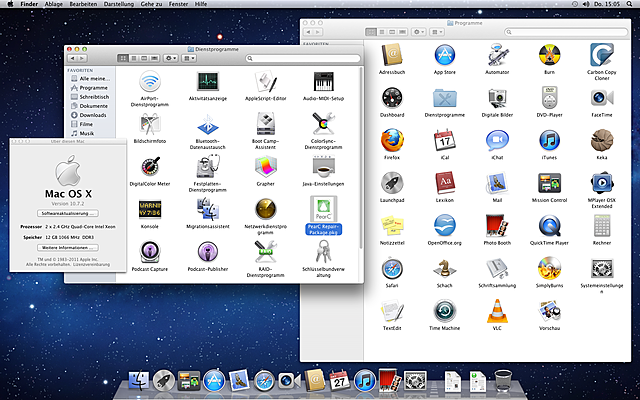Image resolution: width=640 pixels, height=400 pixels.
Task: Open the Fenster menu
Action: [x=179, y=4]
